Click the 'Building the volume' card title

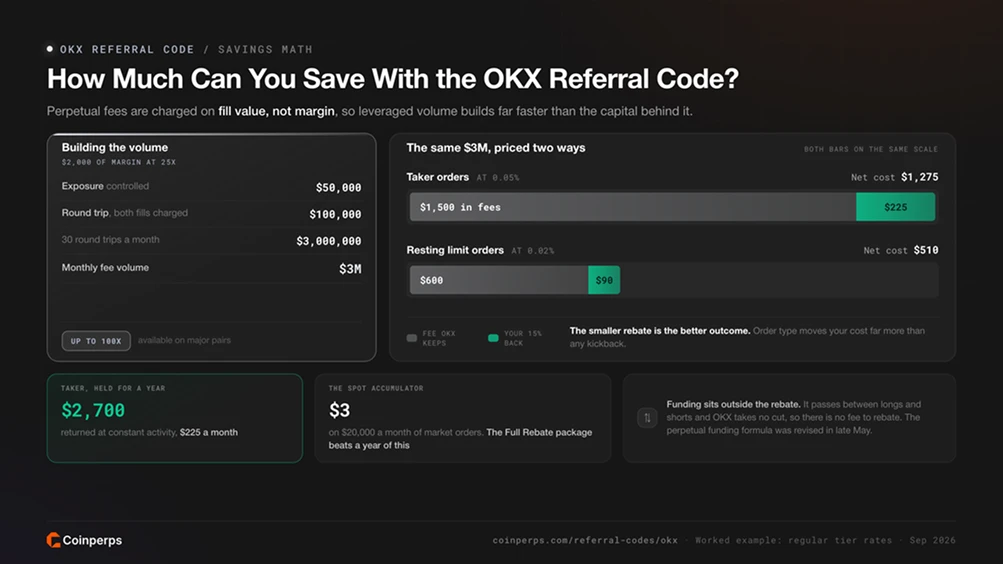coord(115,148)
